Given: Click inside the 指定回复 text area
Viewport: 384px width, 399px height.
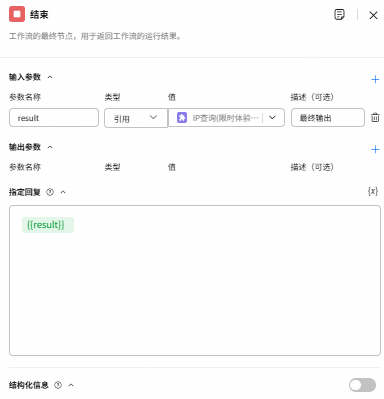Looking at the screenshot, I should click(195, 281).
